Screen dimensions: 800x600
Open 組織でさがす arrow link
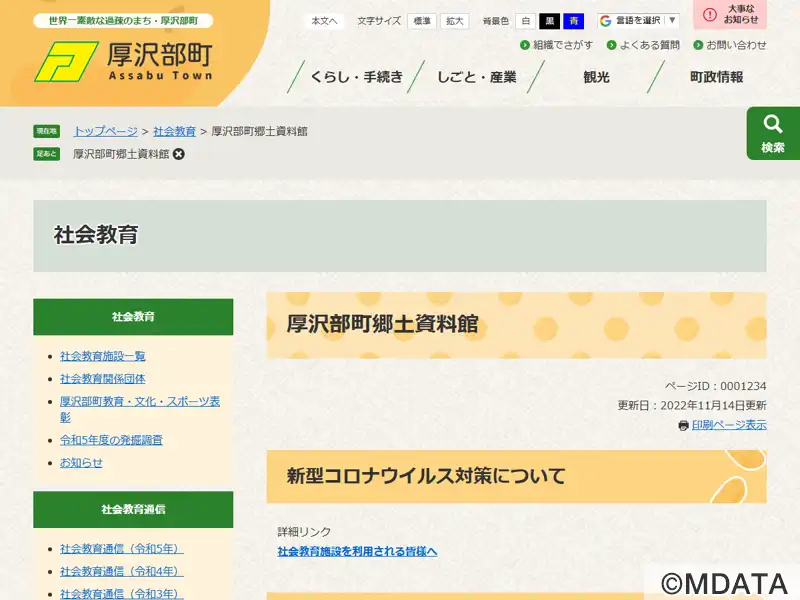[x=525, y=45]
